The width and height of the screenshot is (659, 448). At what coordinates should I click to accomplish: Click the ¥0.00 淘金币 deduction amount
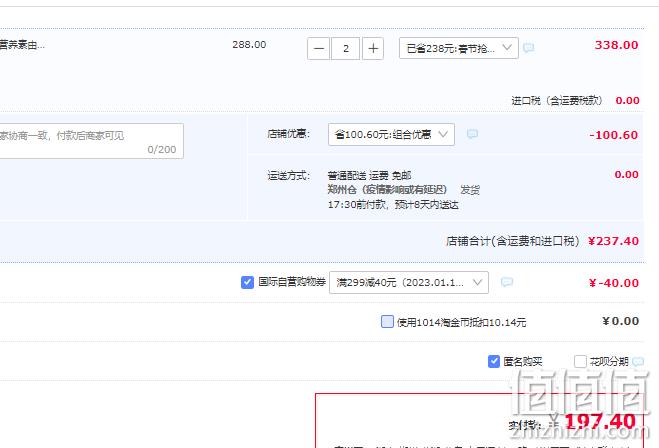620,322
